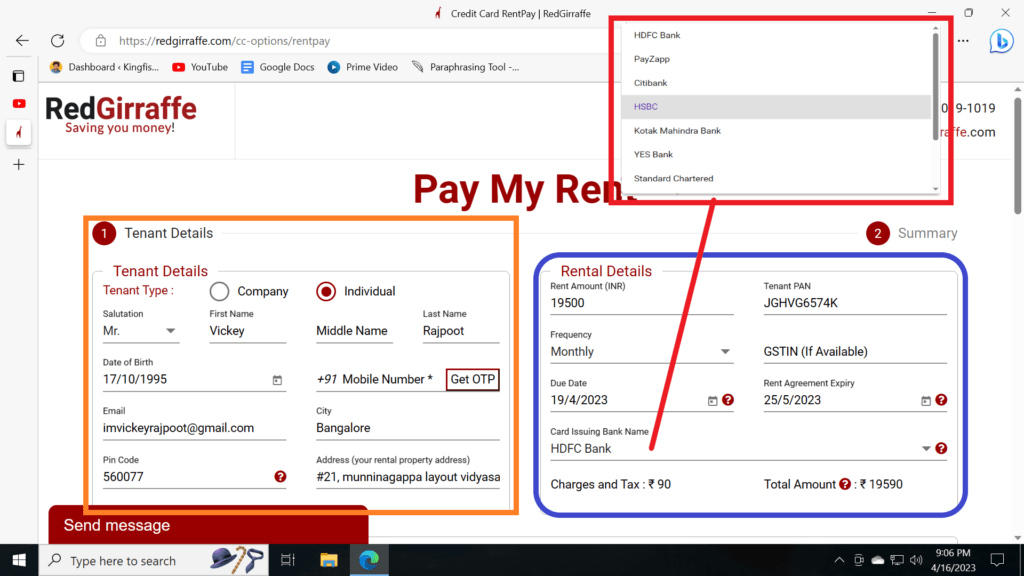The width and height of the screenshot is (1024, 576).
Task: Show help for Rent Agreement Expiry
Action: click(941, 400)
